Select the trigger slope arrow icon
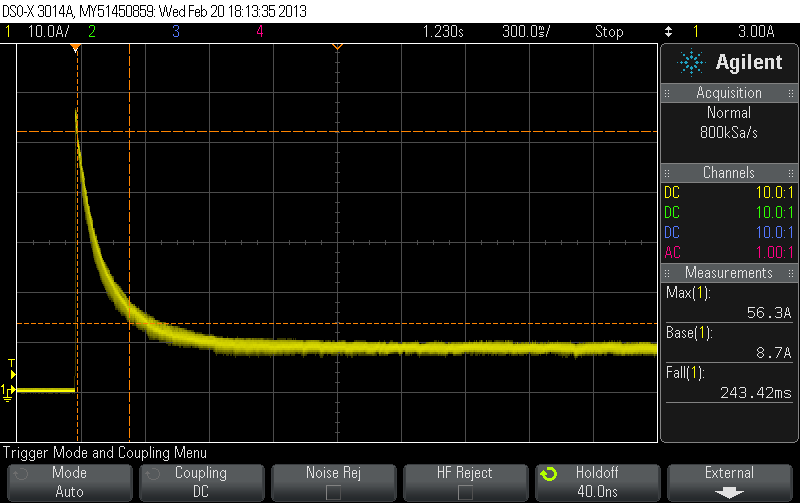The width and height of the screenshot is (800, 503). (668, 32)
